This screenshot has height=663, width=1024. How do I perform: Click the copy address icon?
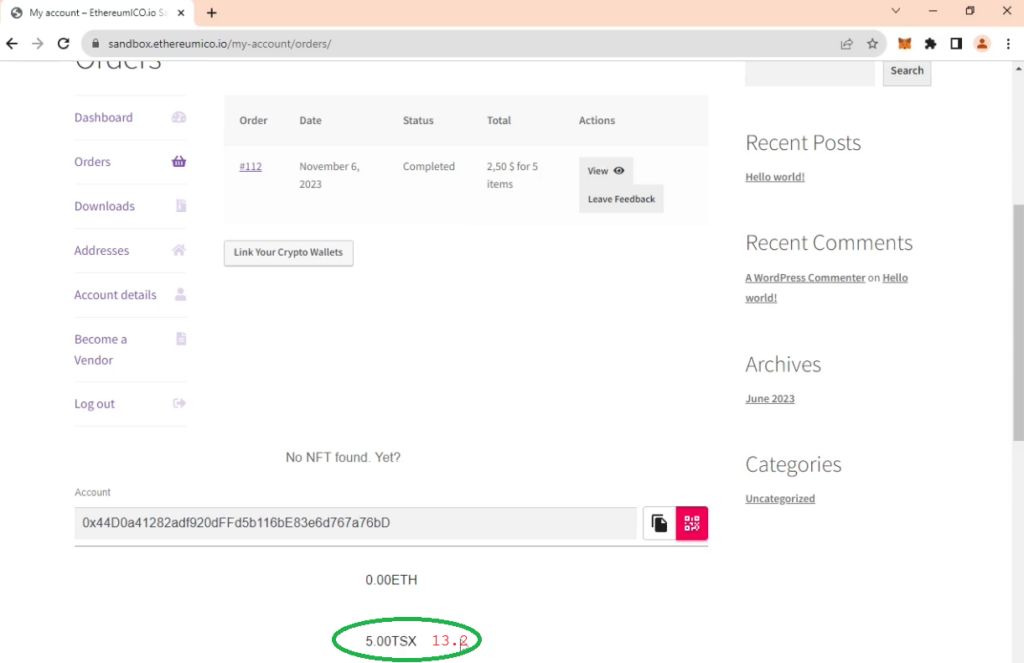click(x=659, y=523)
